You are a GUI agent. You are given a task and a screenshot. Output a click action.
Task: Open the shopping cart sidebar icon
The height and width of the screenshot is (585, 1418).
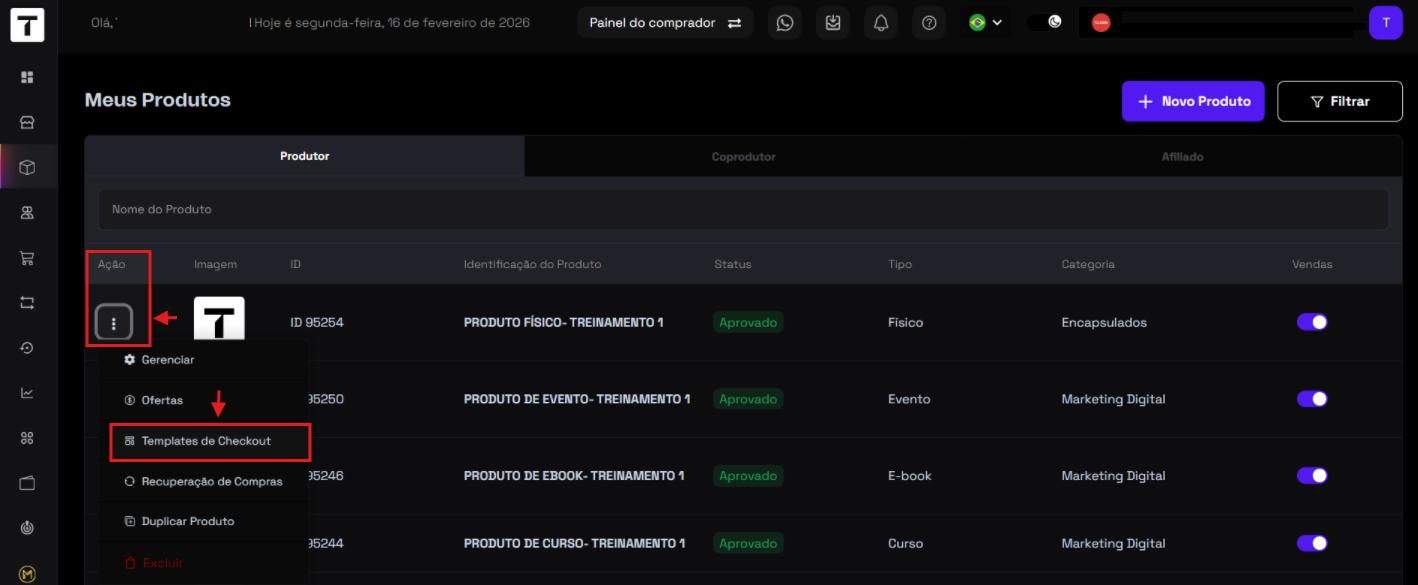pyautogui.click(x=28, y=258)
